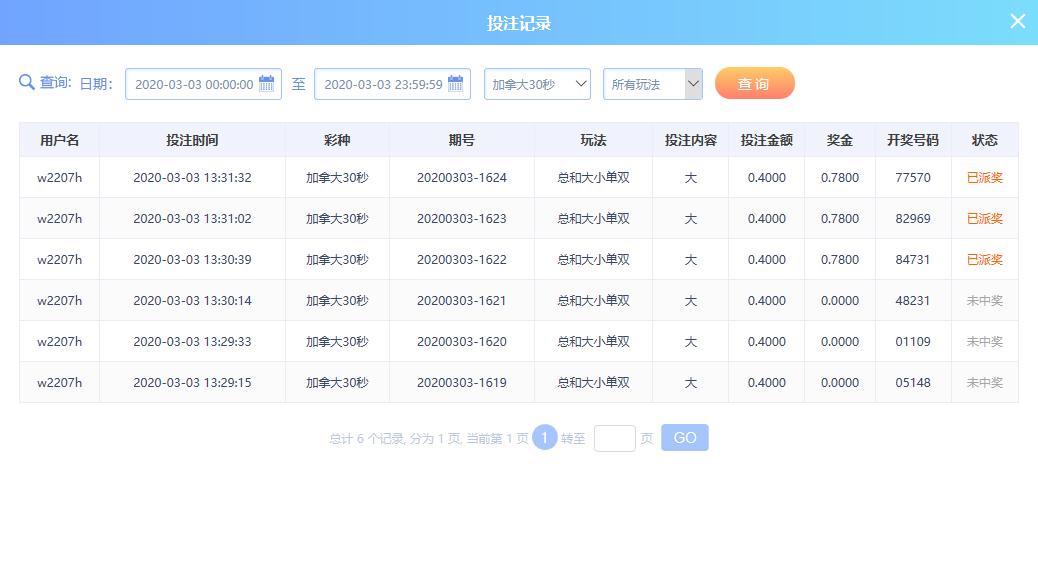
Task: Click winning number 77570
Action: [913, 177]
